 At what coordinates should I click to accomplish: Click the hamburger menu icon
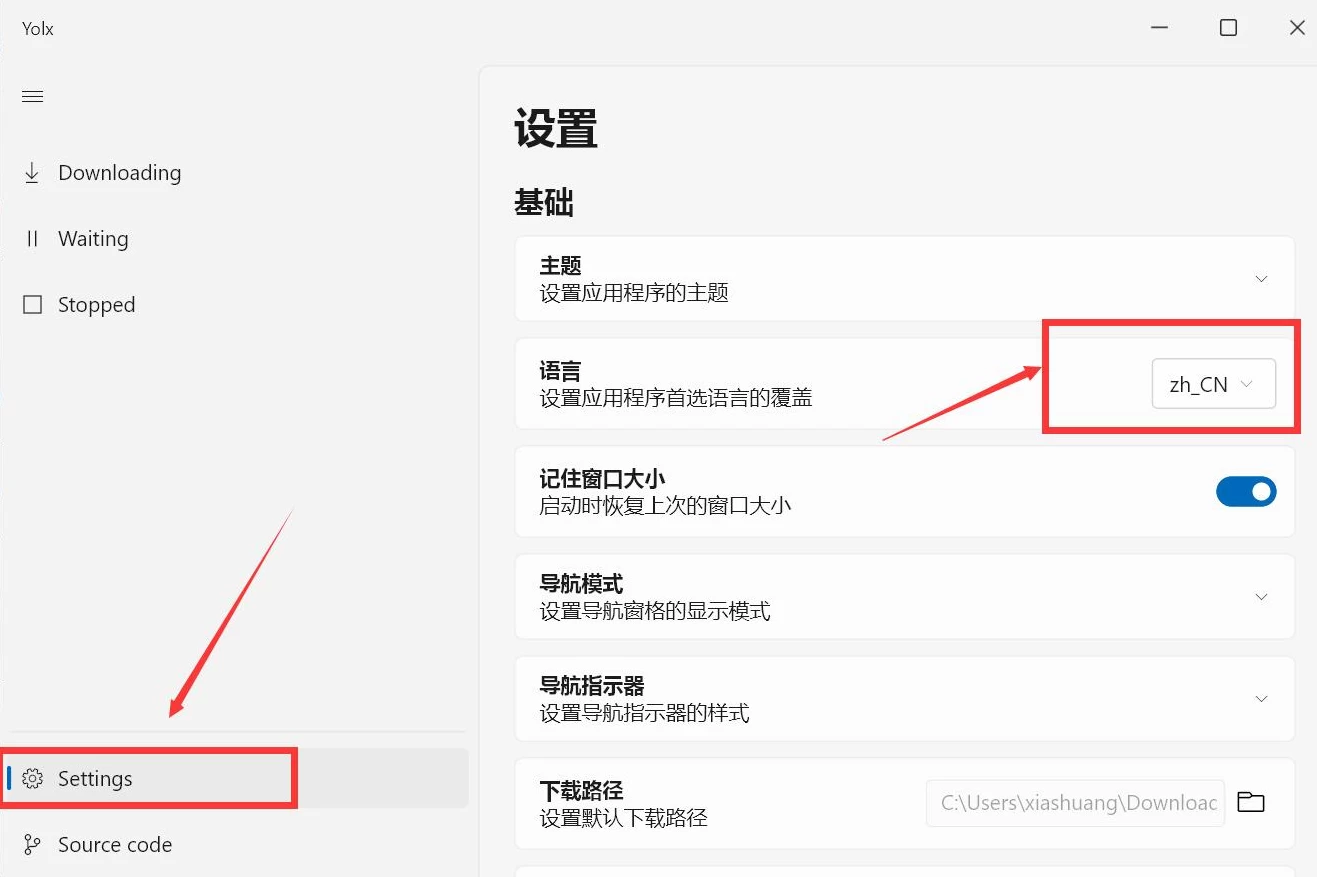click(x=33, y=96)
